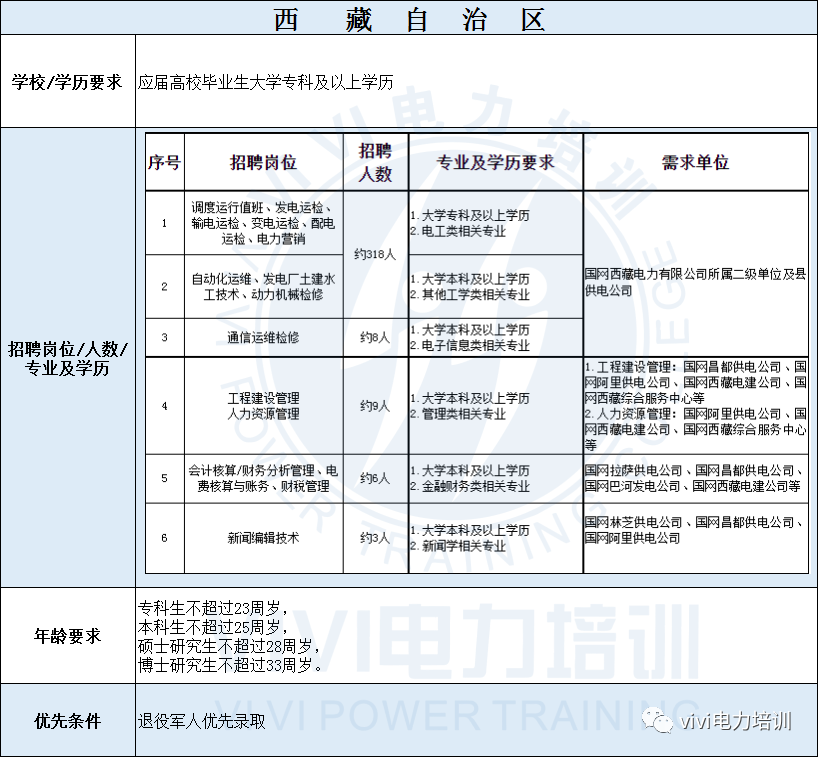Click the unit cell starting '国网拉萨供电公司'
This screenshot has height=757, width=818.
(695, 478)
